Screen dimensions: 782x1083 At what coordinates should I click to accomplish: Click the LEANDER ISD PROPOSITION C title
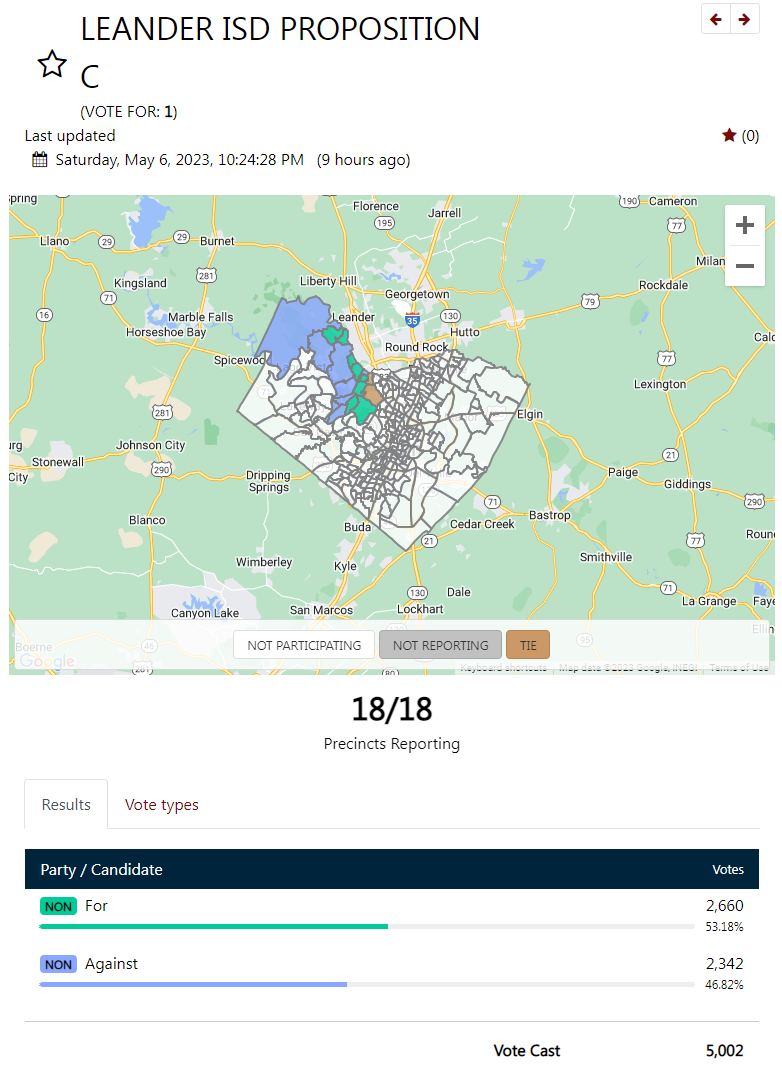280,52
